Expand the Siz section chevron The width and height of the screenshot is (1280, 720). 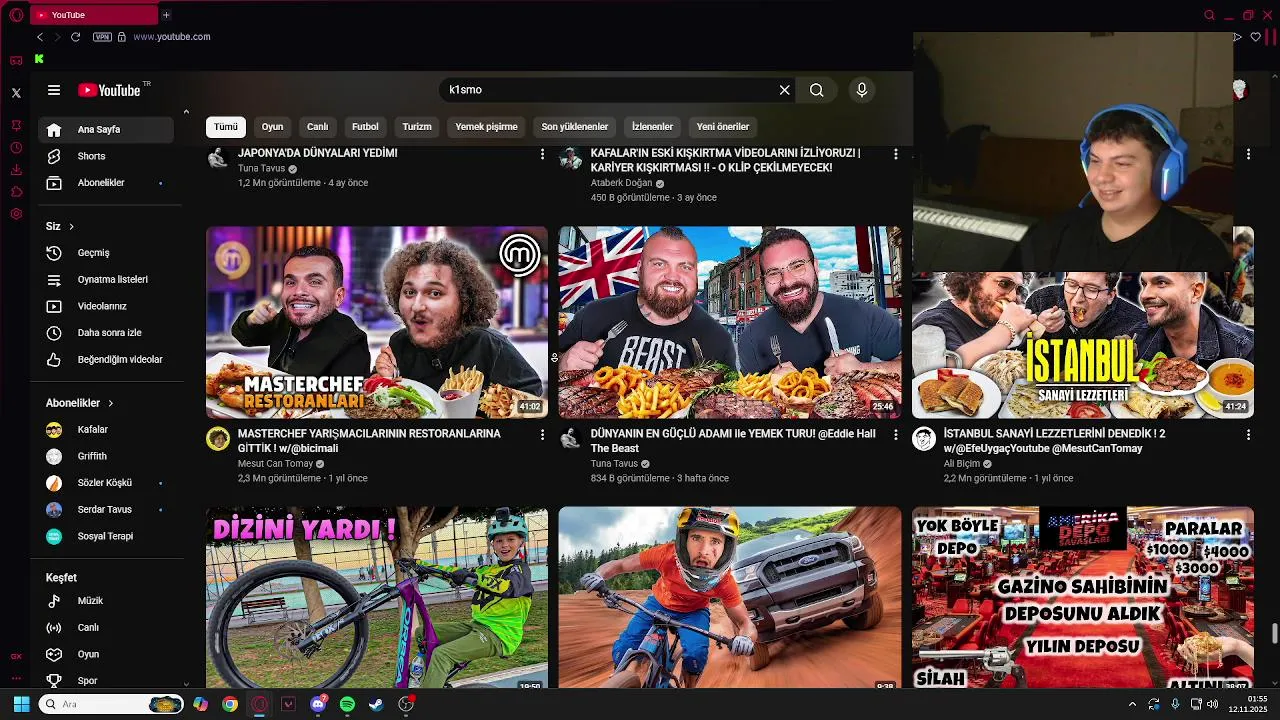[x=72, y=227]
